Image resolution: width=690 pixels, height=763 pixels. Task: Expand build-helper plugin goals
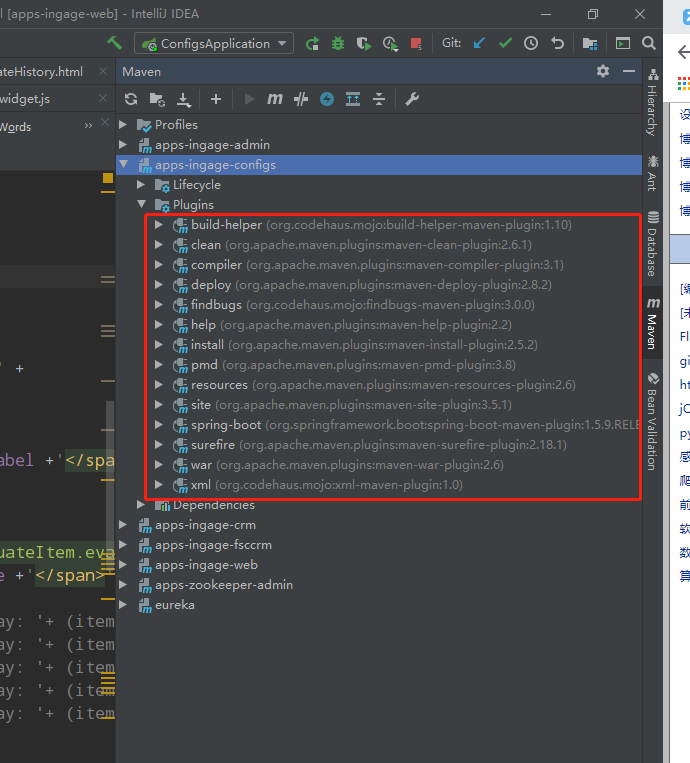pyautogui.click(x=159, y=224)
